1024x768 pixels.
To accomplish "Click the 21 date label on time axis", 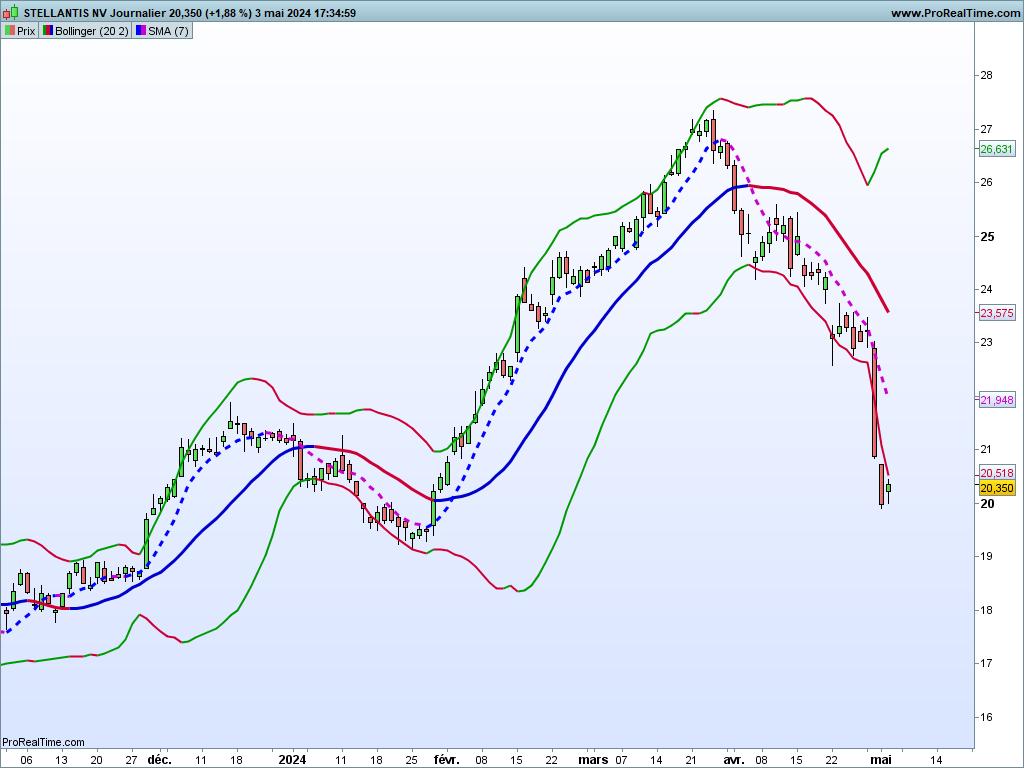I will point(691,760).
